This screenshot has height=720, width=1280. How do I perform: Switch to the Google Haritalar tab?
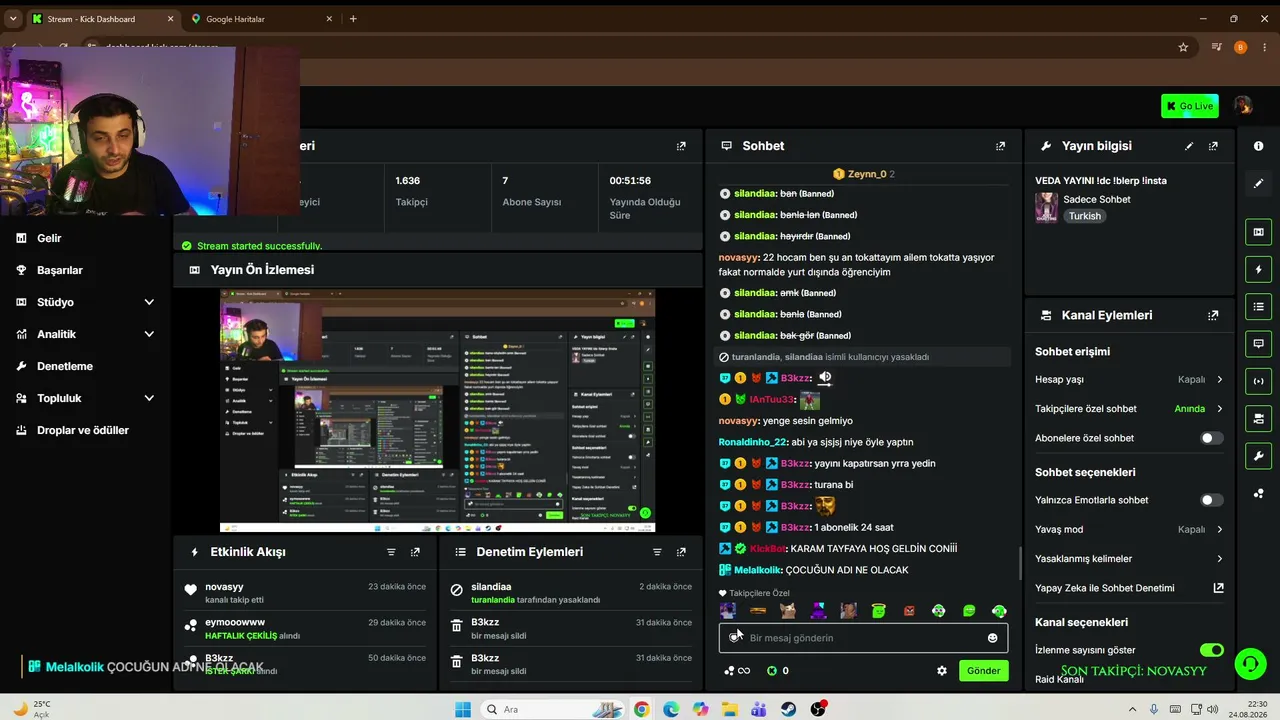(260, 19)
